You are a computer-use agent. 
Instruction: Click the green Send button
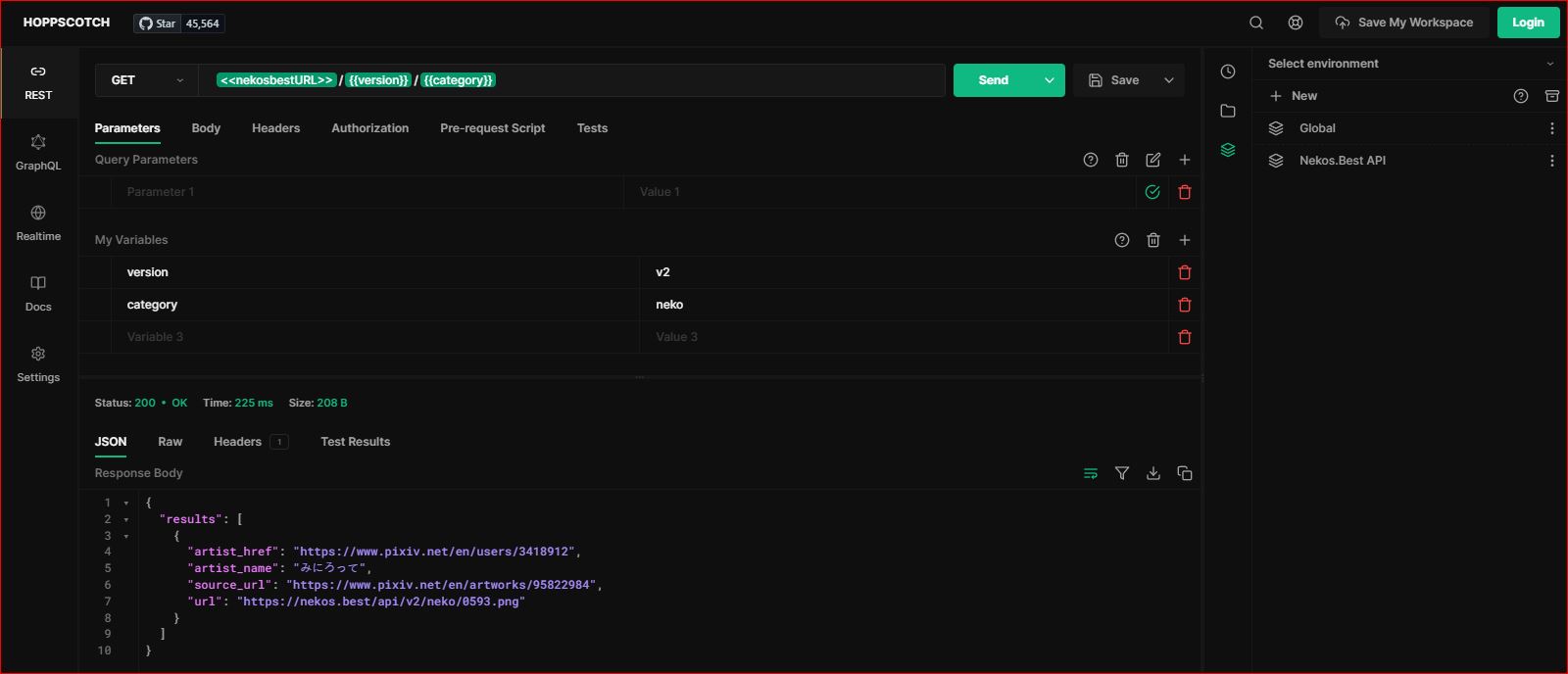(x=994, y=80)
